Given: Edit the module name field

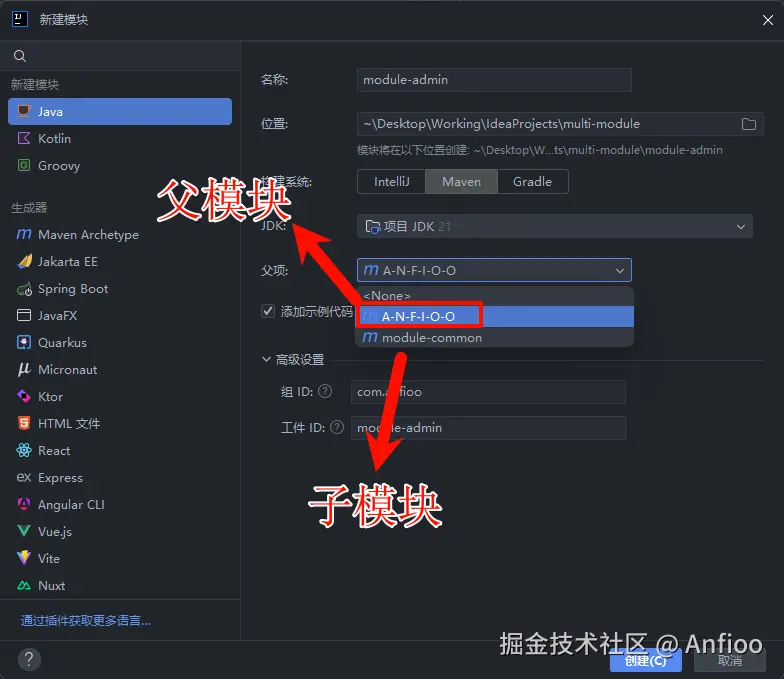Looking at the screenshot, I should [494, 80].
